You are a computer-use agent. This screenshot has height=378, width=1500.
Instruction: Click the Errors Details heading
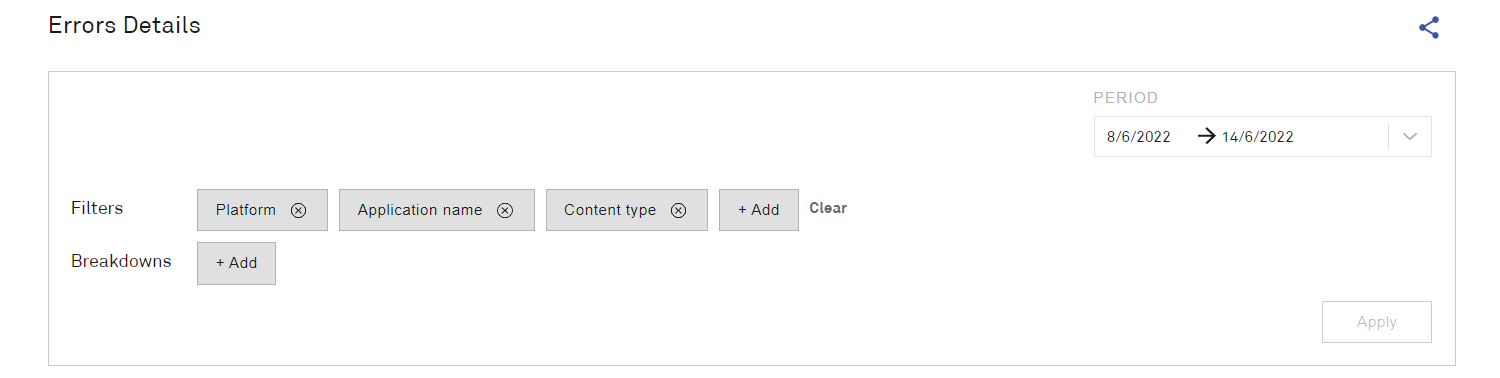point(125,26)
